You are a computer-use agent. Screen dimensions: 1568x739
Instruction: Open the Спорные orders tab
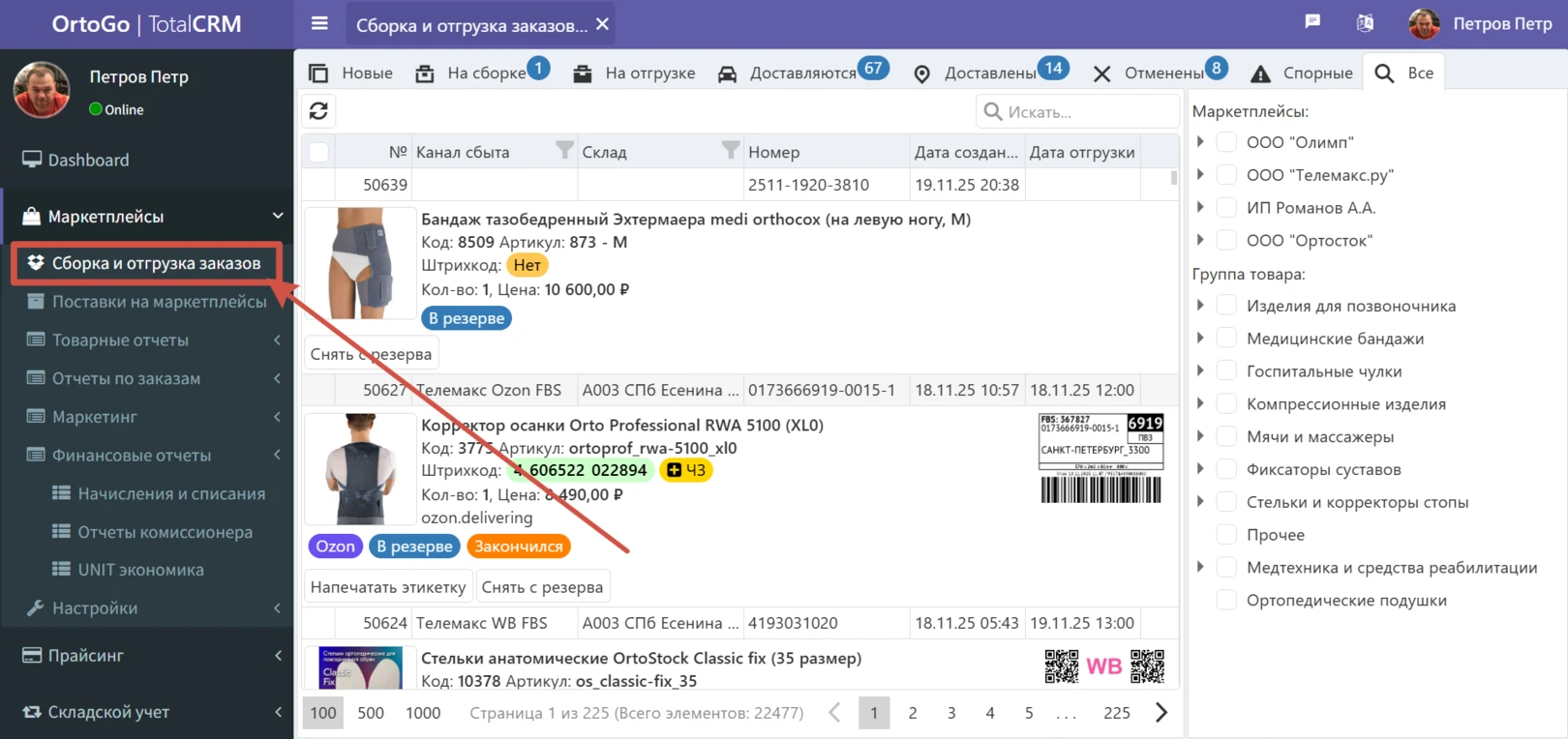[1302, 74]
